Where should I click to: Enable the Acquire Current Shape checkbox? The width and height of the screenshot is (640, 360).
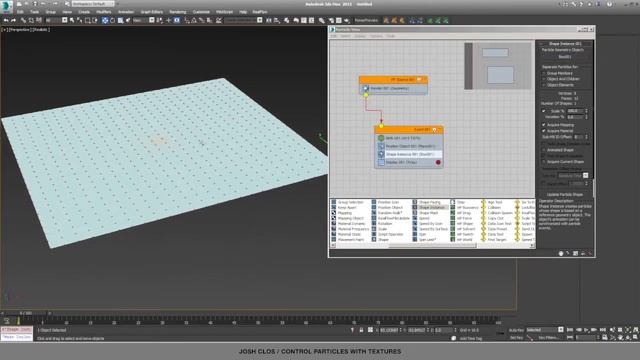coord(544,162)
